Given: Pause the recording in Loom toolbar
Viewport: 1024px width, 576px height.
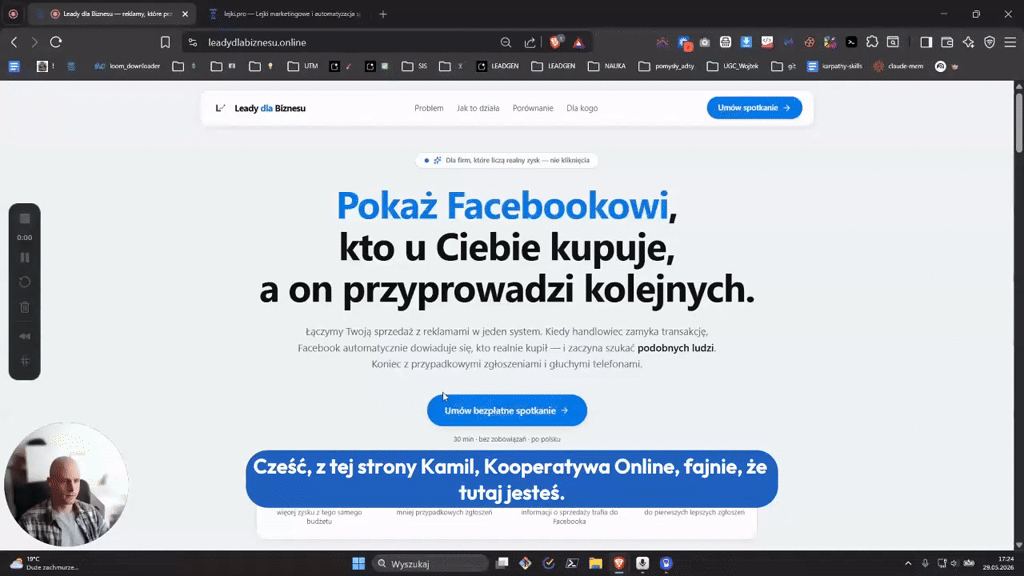Looking at the screenshot, I should point(25,257).
